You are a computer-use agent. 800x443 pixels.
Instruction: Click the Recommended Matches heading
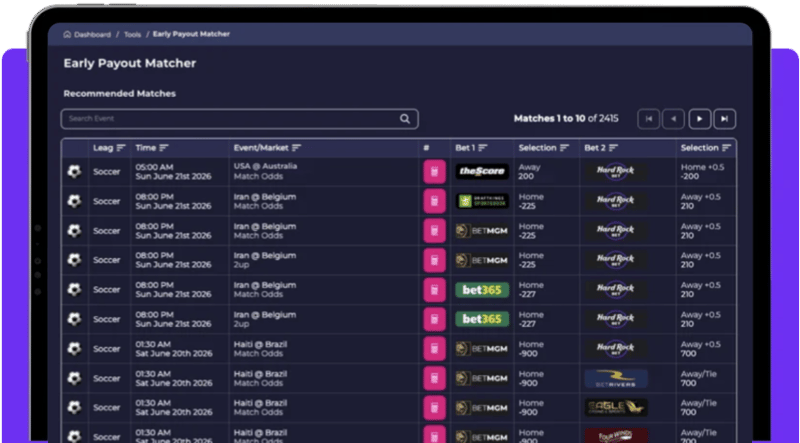(x=119, y=93)
